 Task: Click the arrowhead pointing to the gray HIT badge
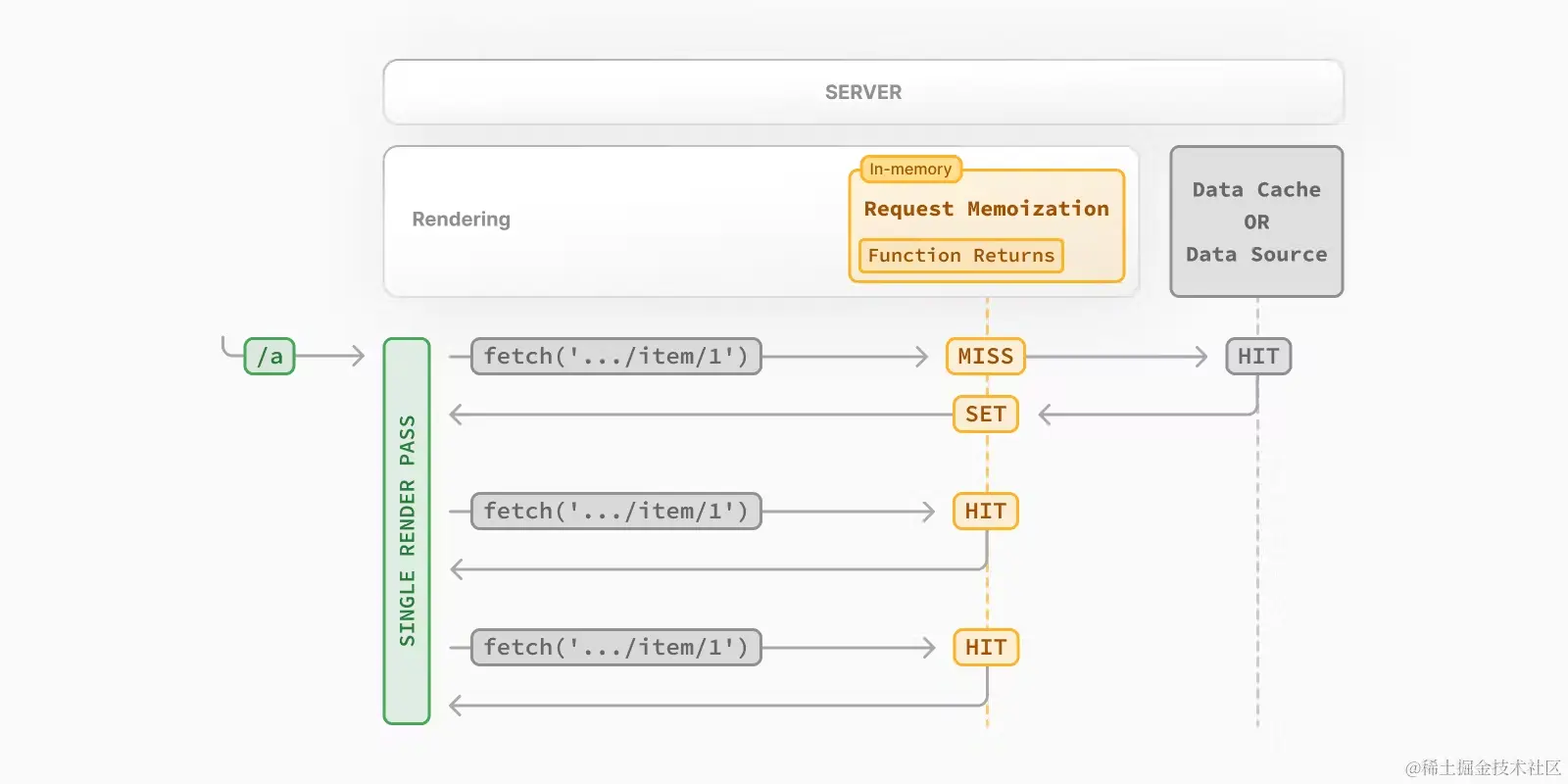tap(1200, 357)
